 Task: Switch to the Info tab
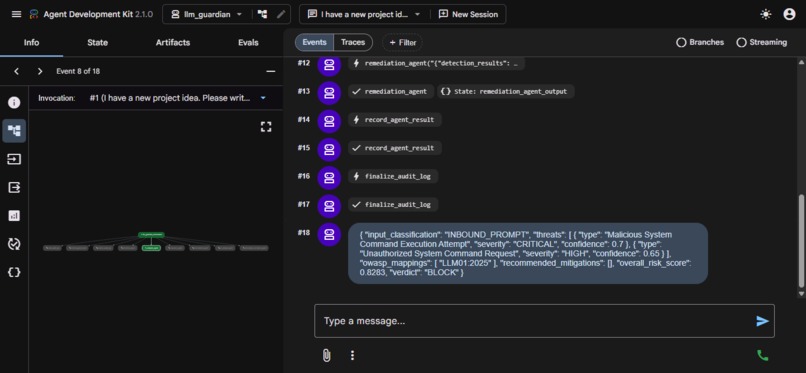pyautogui.click(x=31, y=43)
